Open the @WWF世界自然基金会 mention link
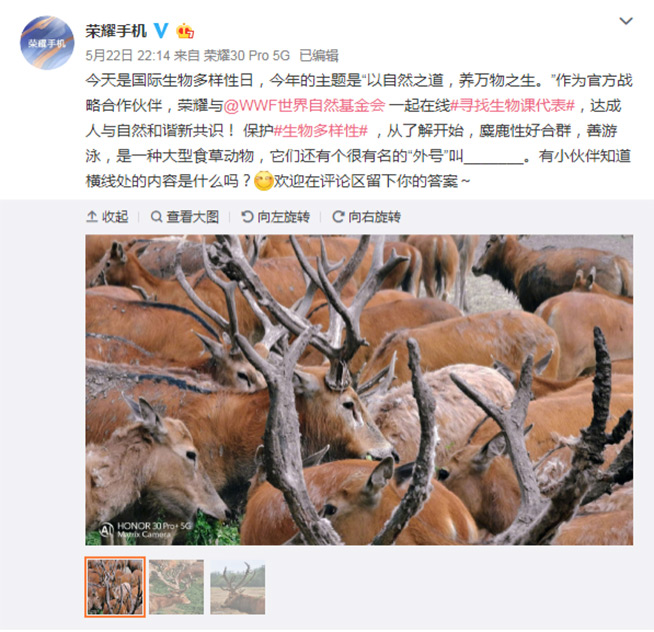Viewport: 654px width, 632px height. tap(304, 106)
